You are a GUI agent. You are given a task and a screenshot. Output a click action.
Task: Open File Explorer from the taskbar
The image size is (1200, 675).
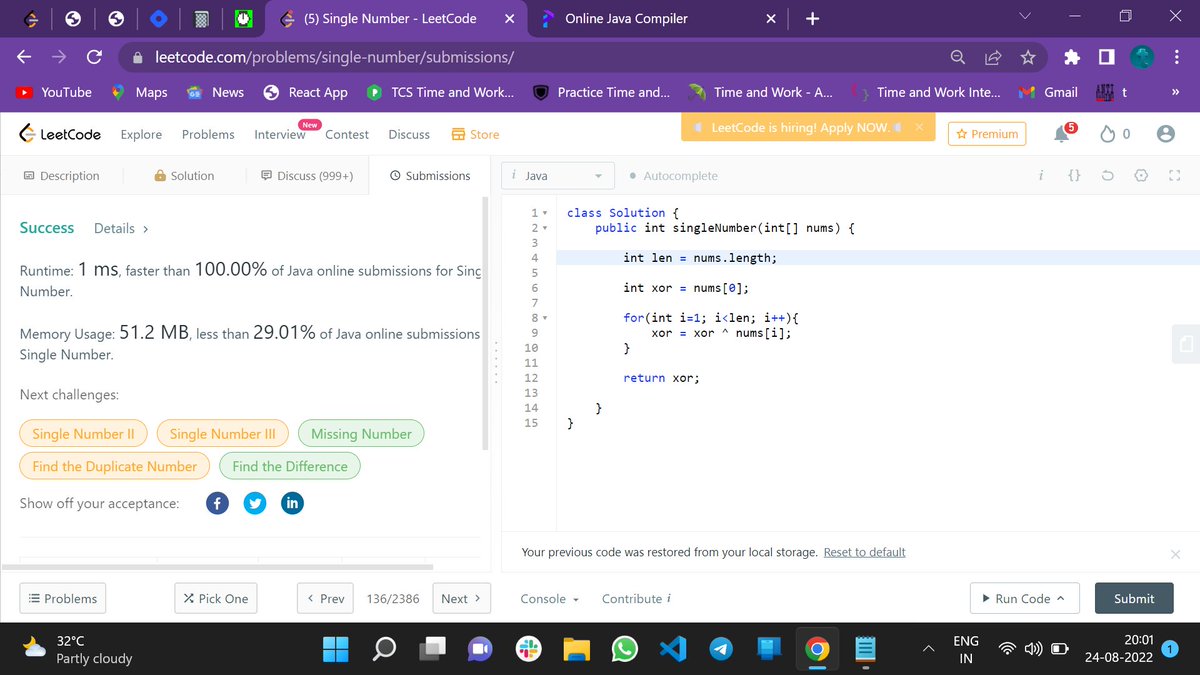[577, 650]
